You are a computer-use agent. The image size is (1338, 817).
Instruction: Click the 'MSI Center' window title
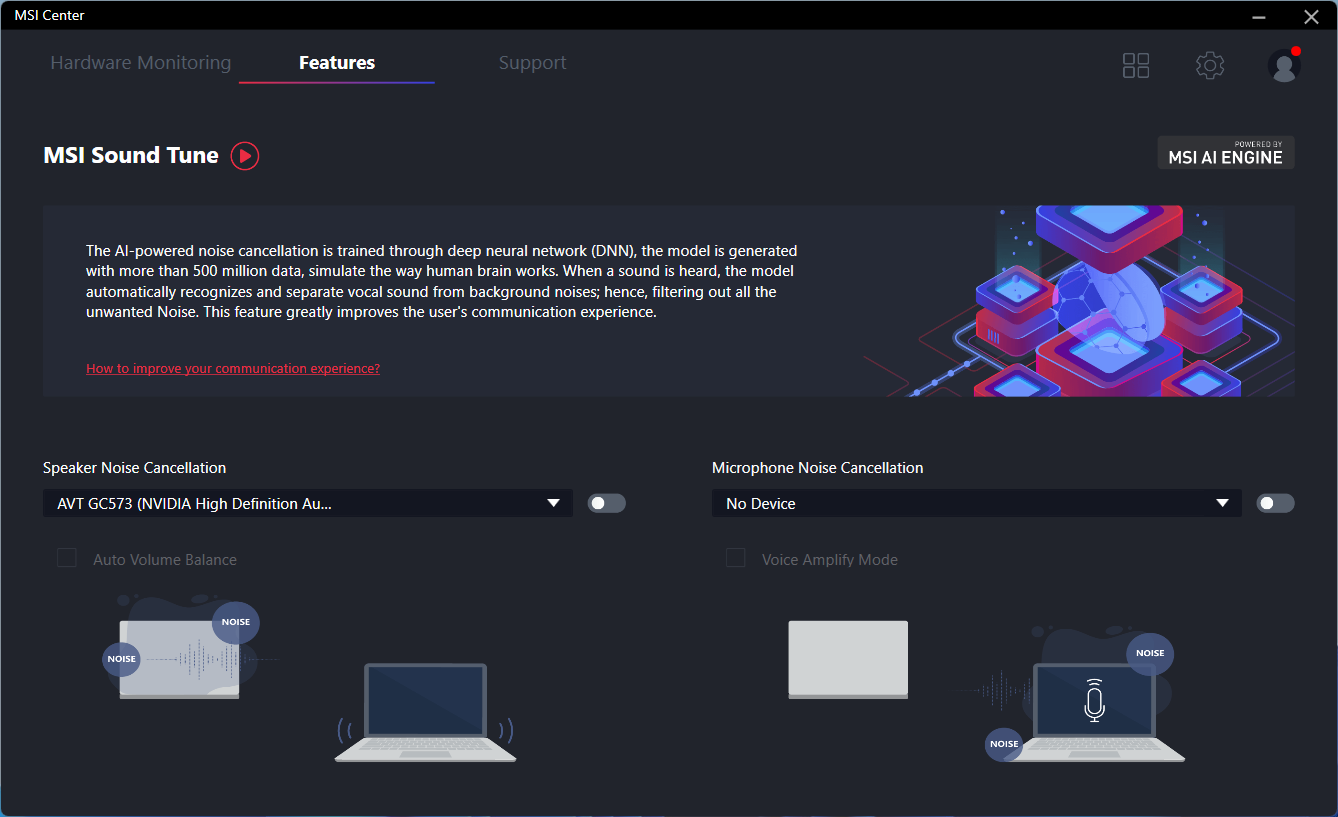[49, 15]
